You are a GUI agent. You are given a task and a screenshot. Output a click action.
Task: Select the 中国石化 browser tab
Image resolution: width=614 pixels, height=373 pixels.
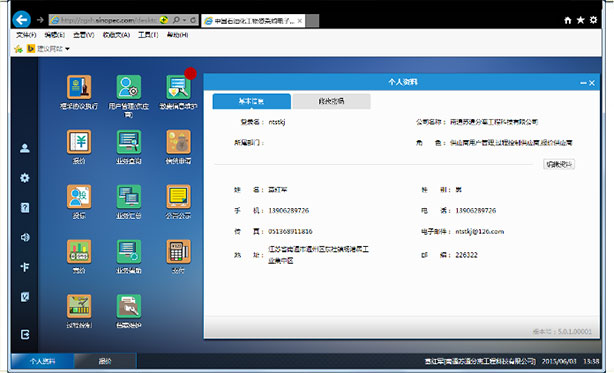[x=254, y=21]
